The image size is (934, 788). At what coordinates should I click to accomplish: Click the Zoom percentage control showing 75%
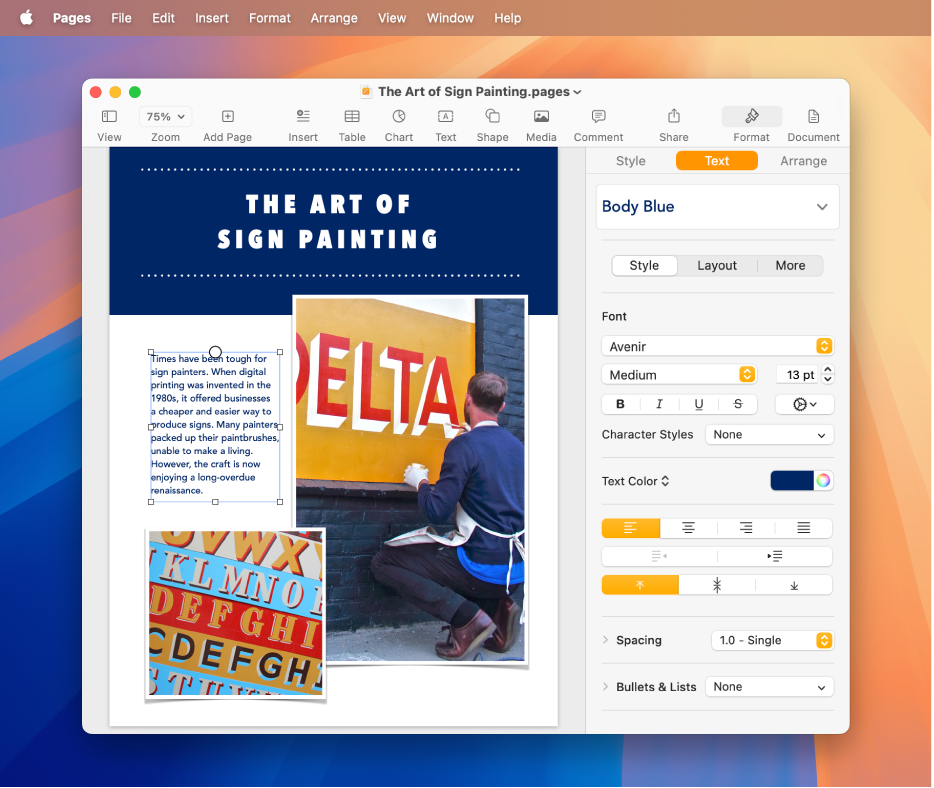tap(164, 116)
